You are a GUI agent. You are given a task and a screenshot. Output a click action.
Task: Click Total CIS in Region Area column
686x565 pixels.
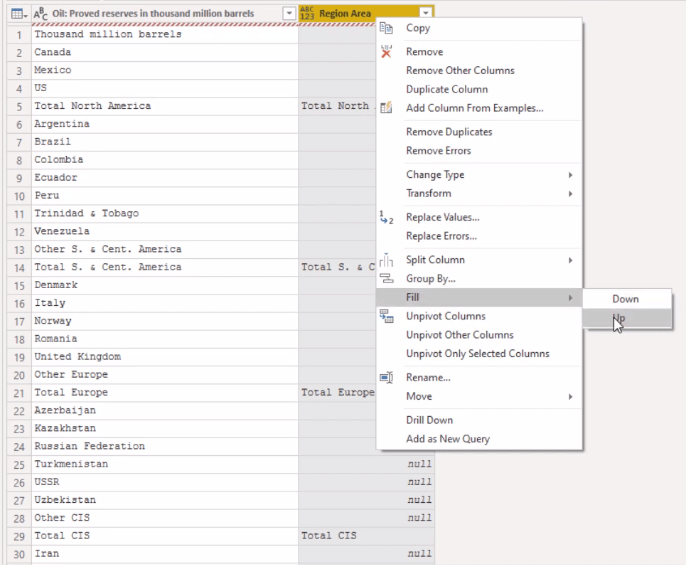[366, 536]
